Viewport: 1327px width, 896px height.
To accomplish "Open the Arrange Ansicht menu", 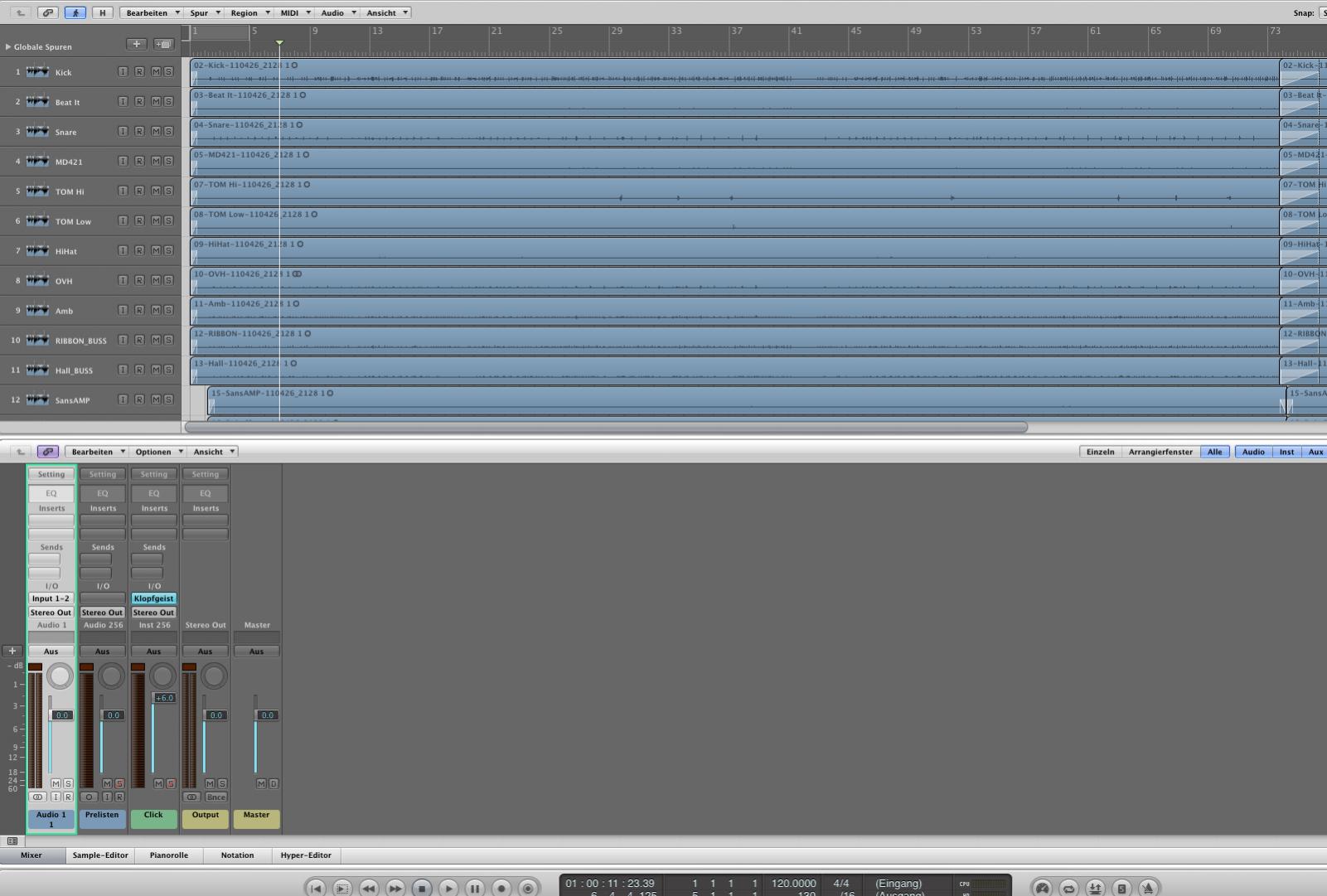I will coord(386,12).
